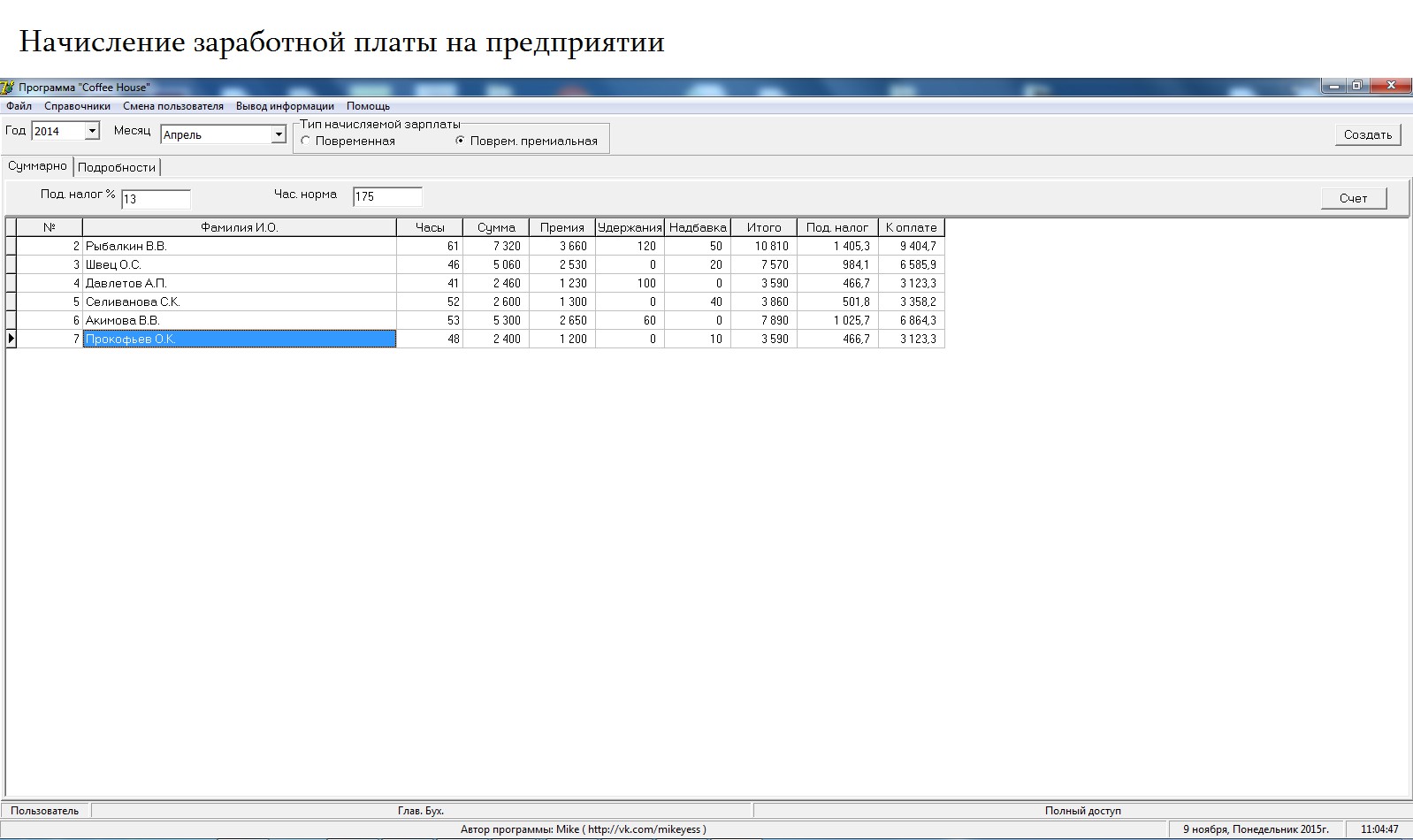Click the Сумма value 7 320

point(507,247)
